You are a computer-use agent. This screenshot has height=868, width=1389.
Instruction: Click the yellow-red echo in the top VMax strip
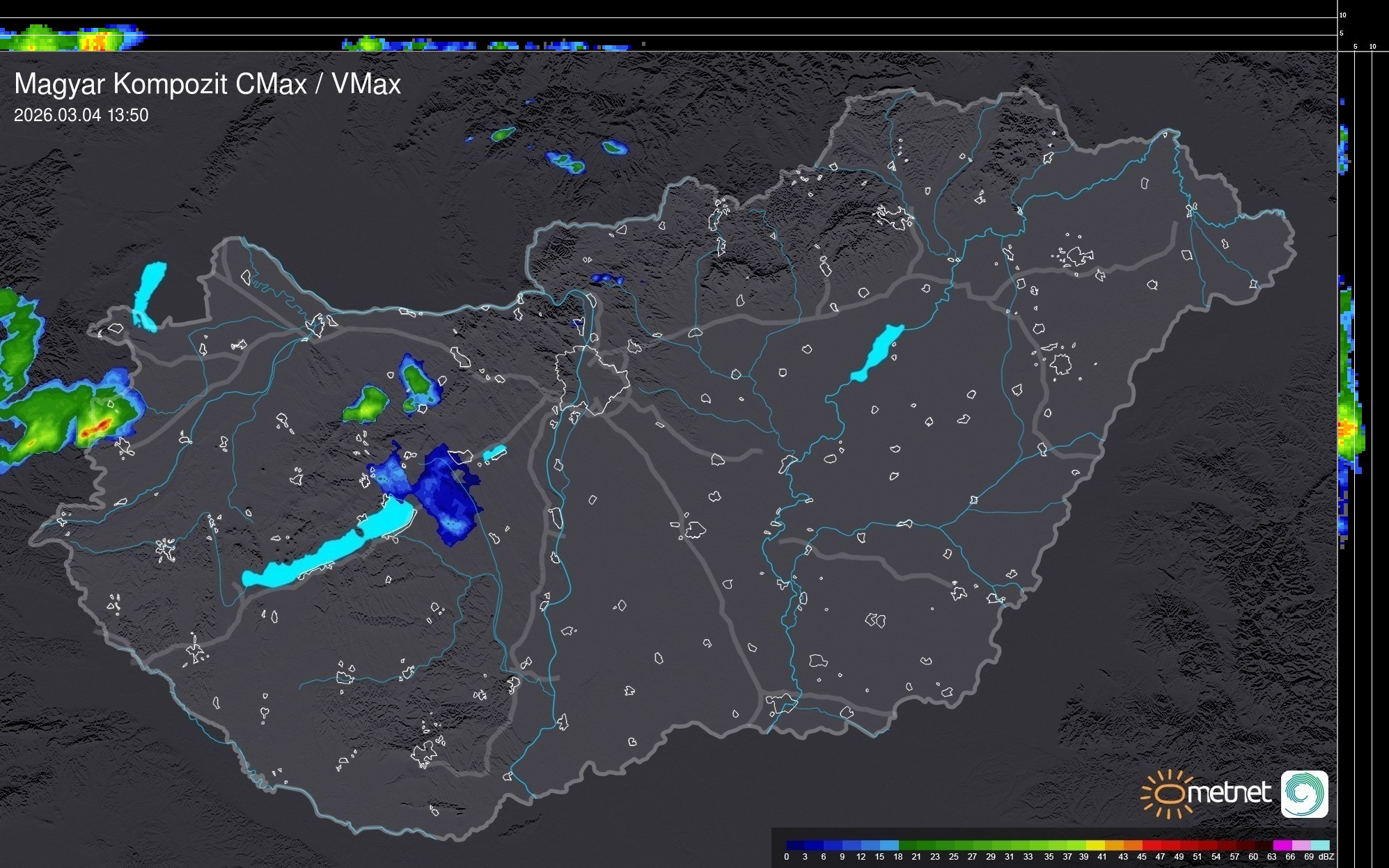click(94, 42)
